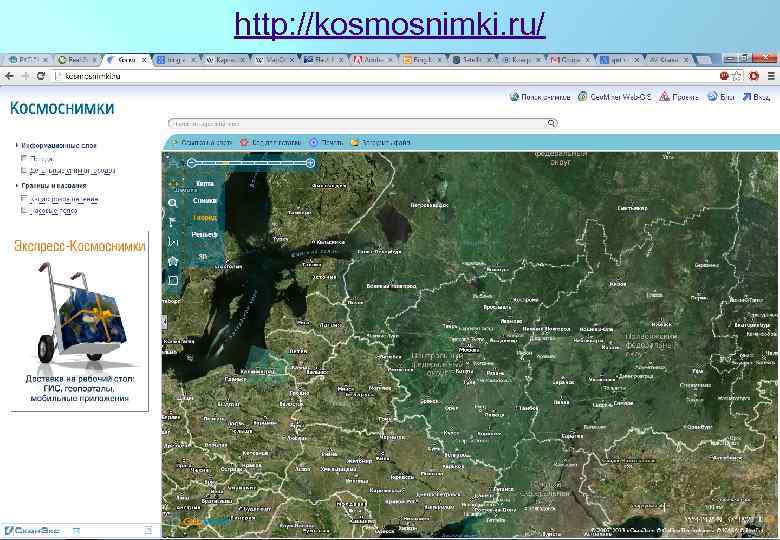Select the pan move arrows tool
Viewport: 780px width, 540px height.
tap(173, 183)
